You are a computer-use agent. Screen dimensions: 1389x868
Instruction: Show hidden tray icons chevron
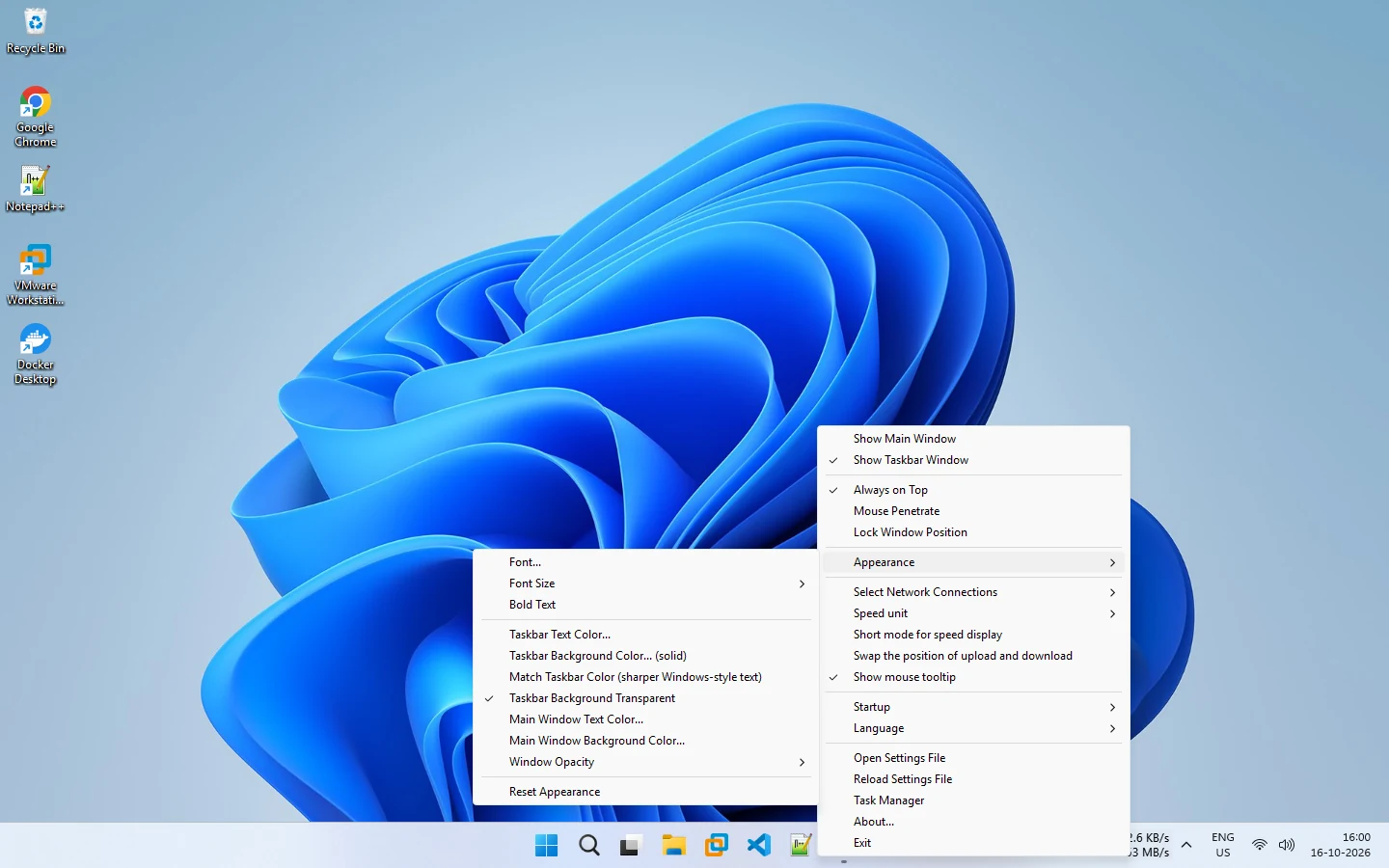click(x=1186, y=845)
